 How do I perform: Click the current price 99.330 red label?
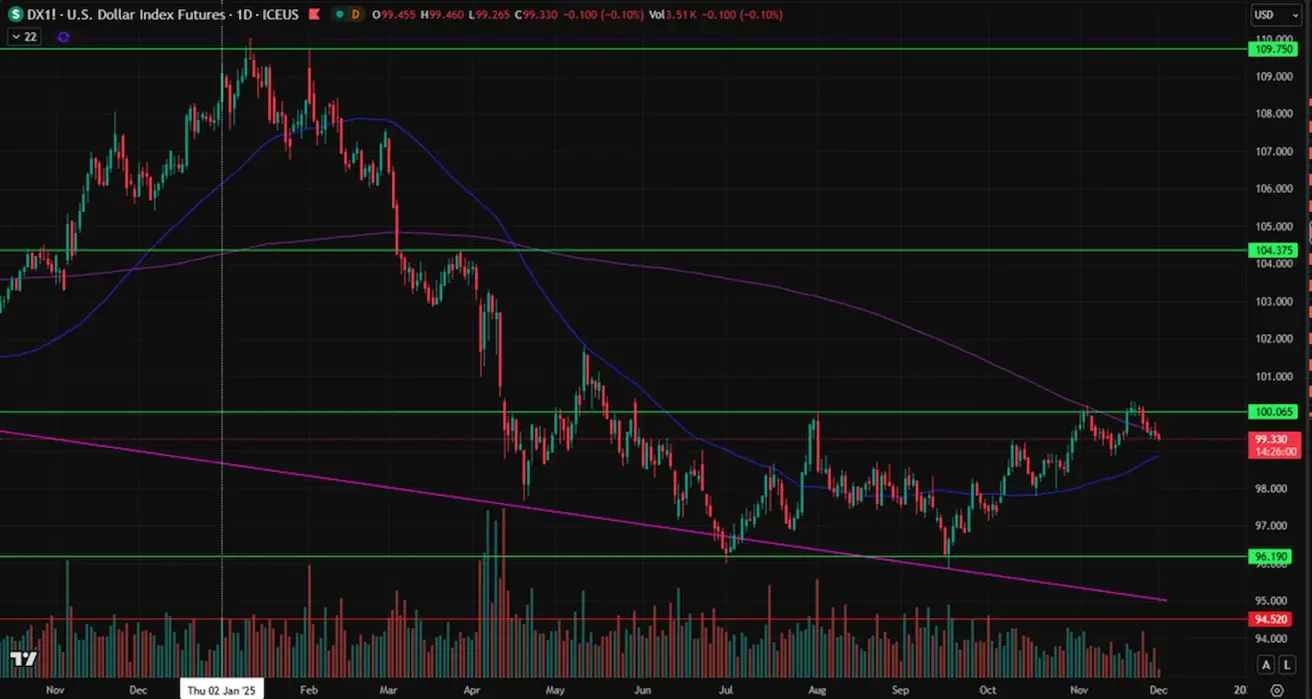[1273, 438]
